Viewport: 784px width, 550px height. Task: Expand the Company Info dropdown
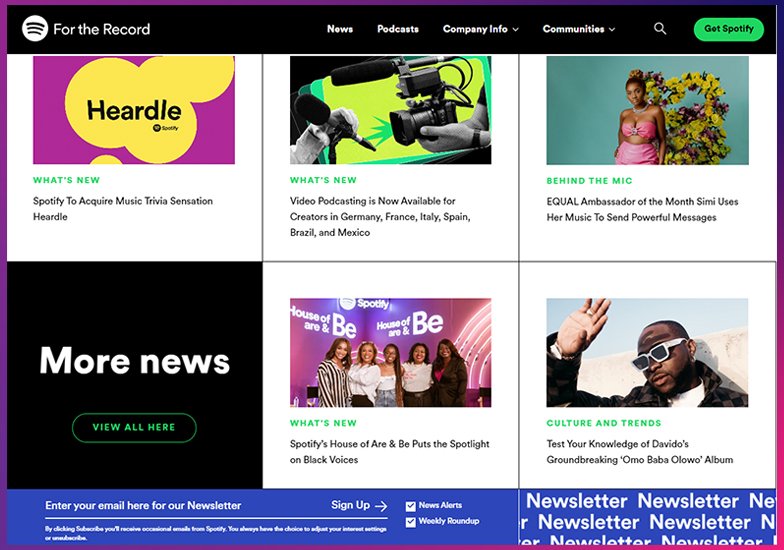tap(480, 29)
